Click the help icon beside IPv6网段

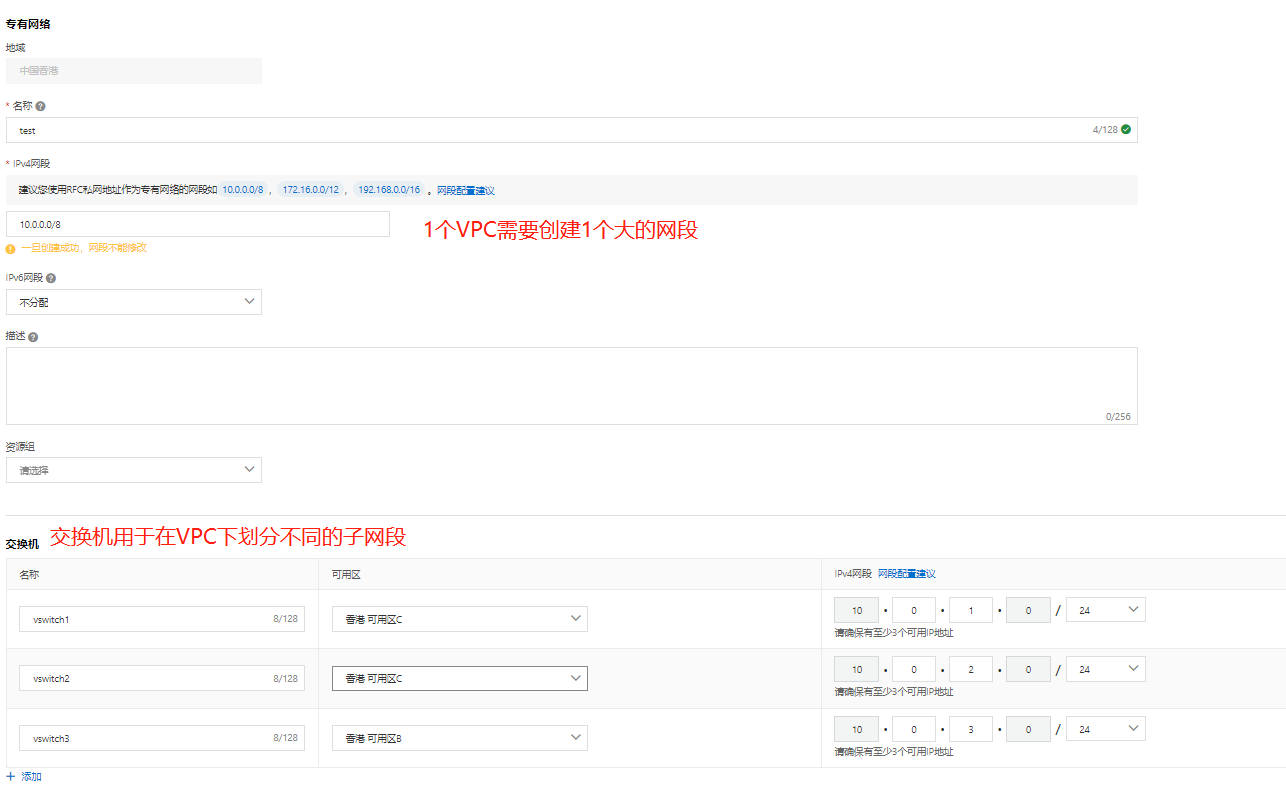[x=51, y=279]
